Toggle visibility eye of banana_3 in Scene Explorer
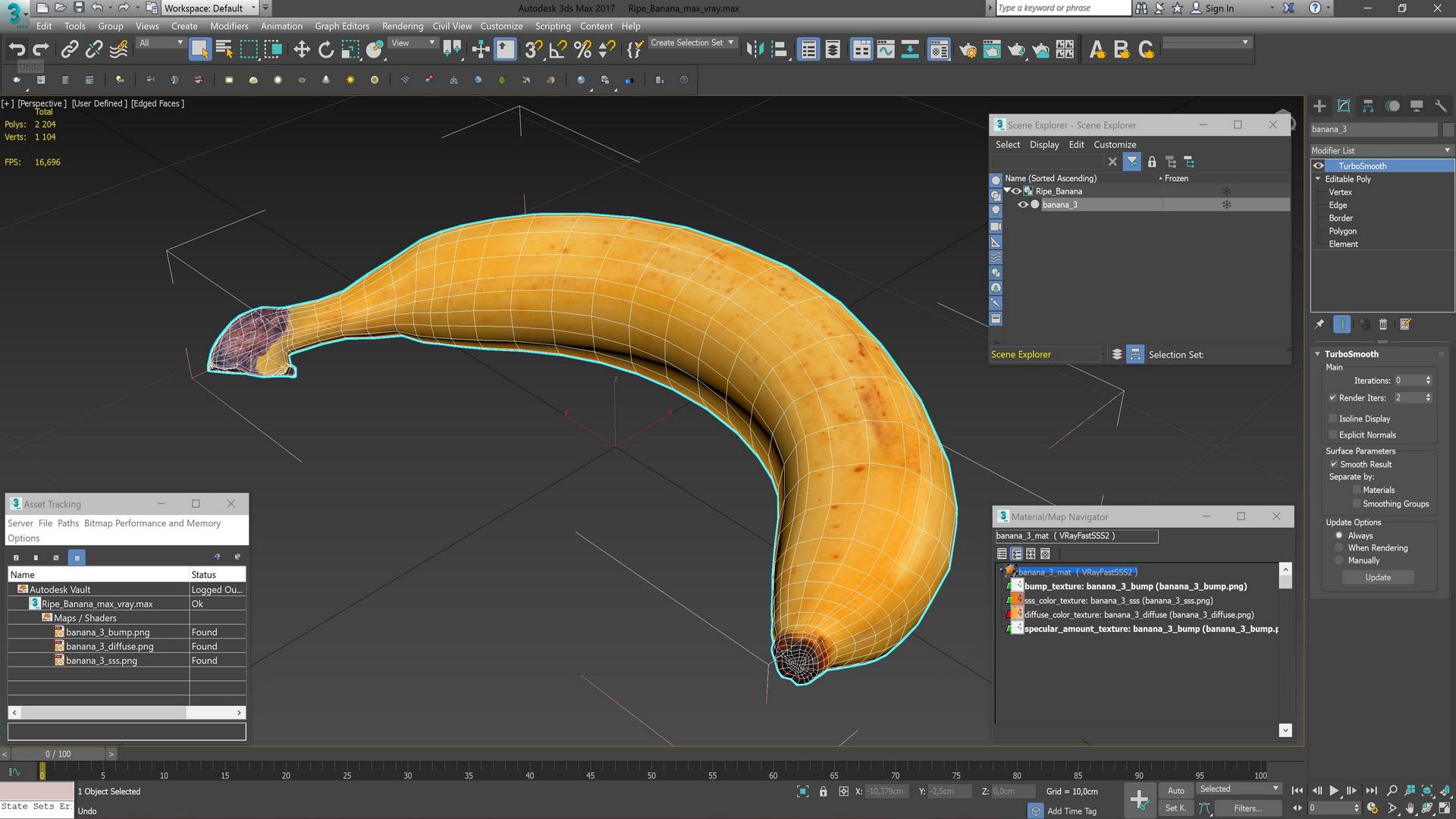The image size is (1456, 819). coord(1023,205)
